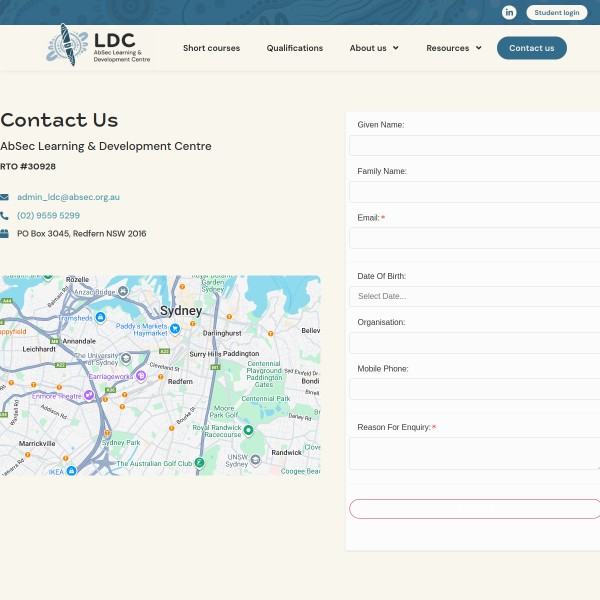Open the Short courses menu item
The height and width of the screenshot is (600, 600).
coord(211,48)
